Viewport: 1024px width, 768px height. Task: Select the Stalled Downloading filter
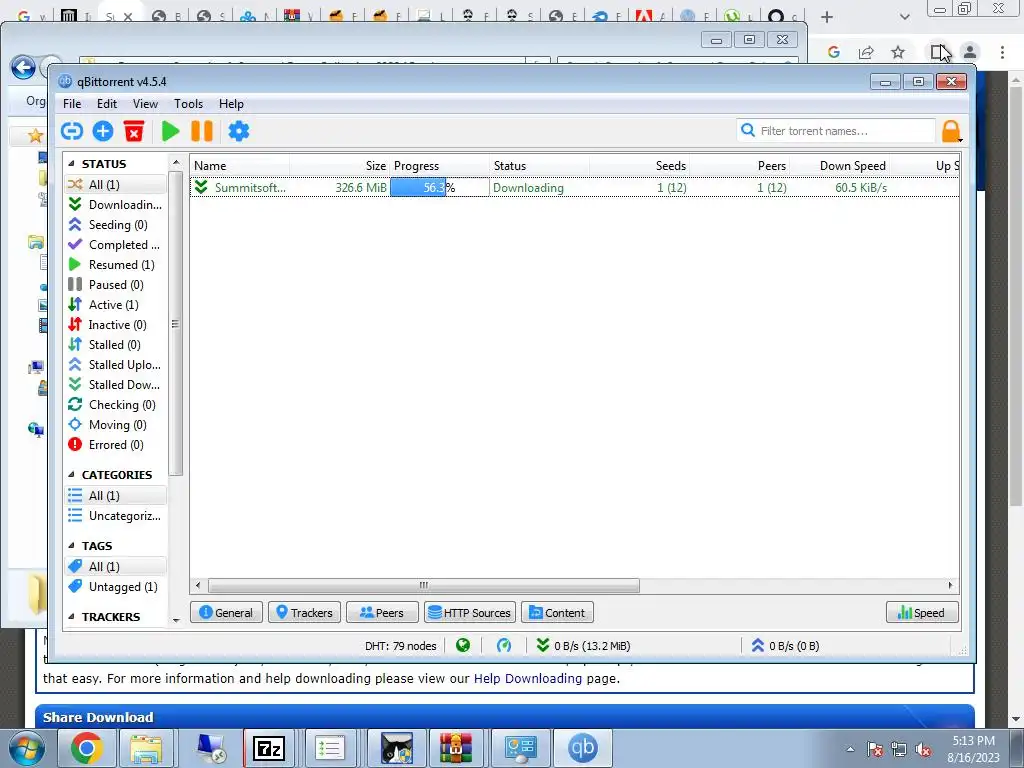pos(116,385)
